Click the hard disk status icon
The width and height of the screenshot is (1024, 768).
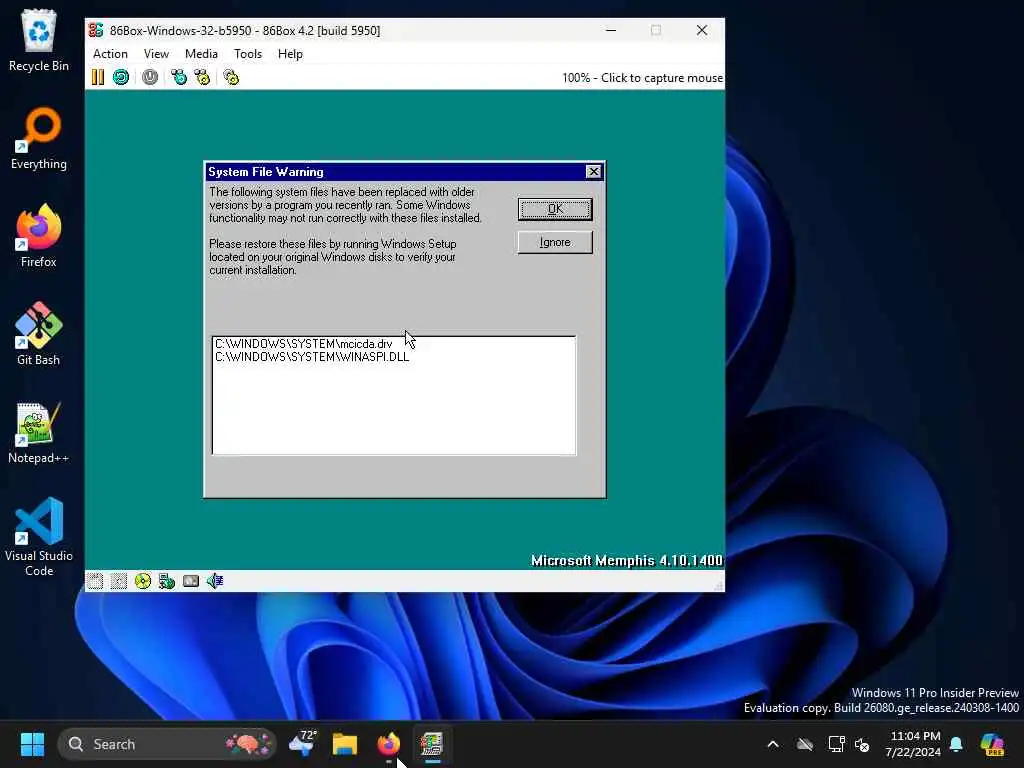pyautogui.click(x=191, y=581)
